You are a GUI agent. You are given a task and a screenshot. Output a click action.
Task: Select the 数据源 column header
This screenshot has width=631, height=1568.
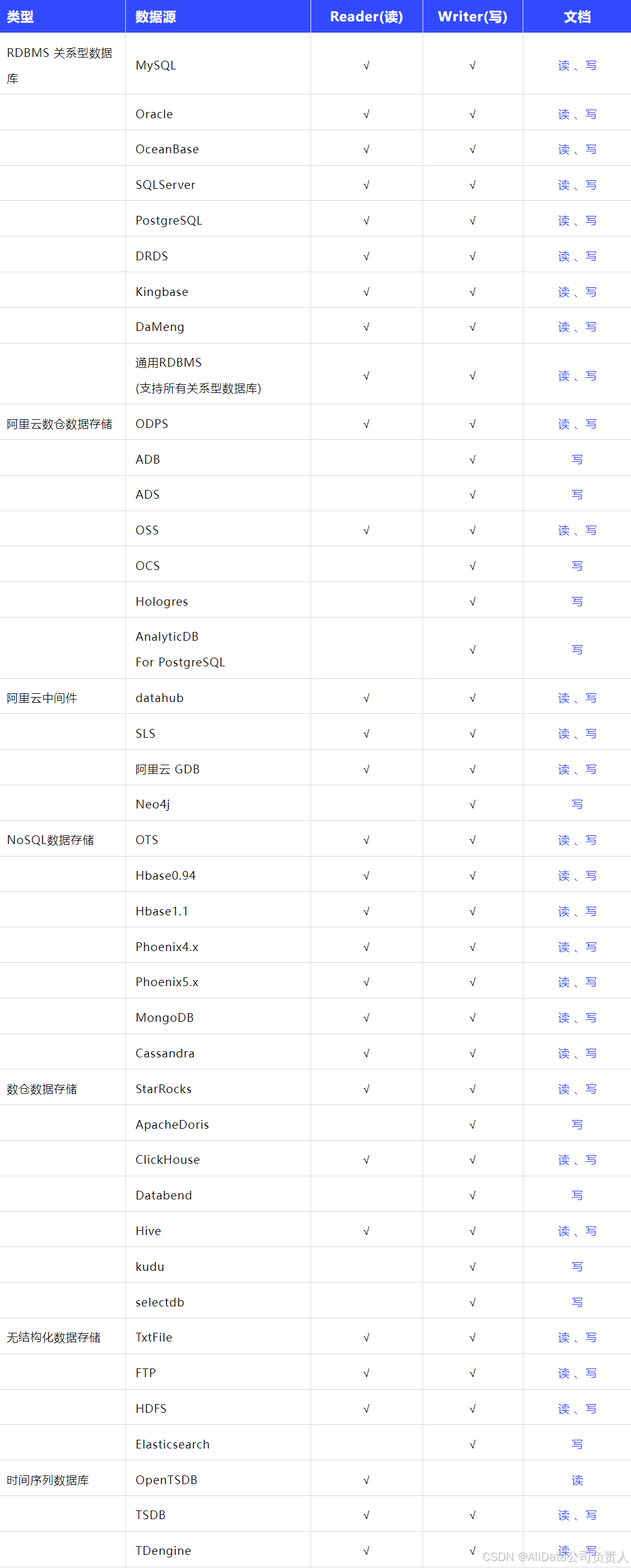click(218, 16)
